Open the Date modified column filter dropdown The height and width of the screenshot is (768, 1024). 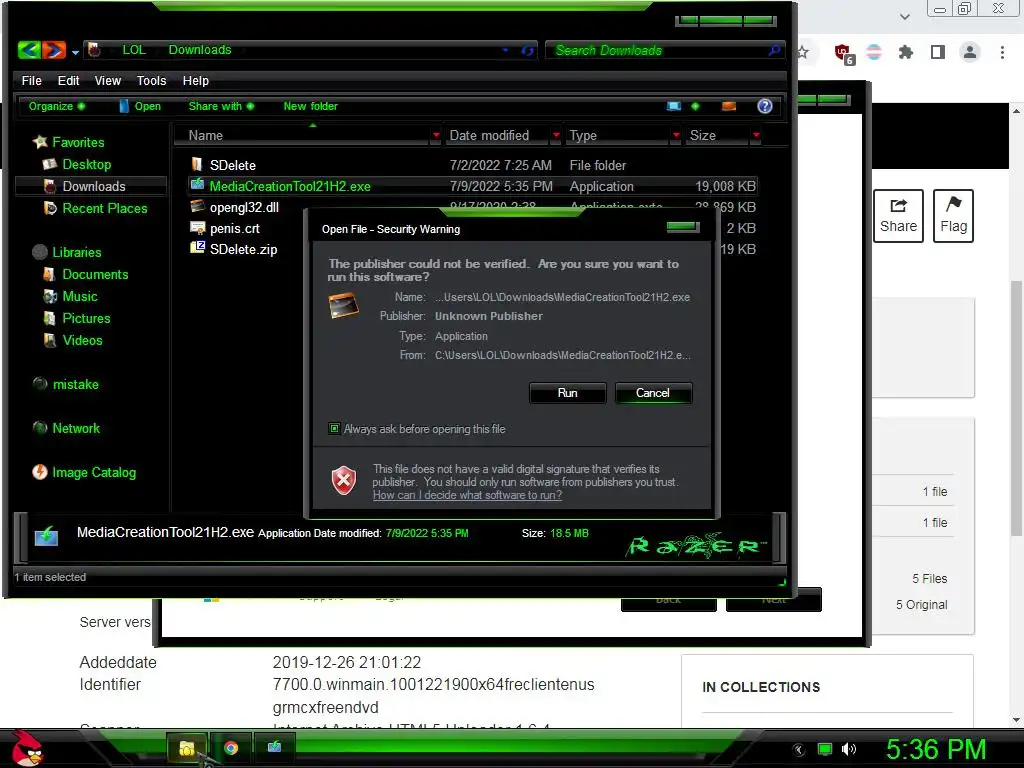point(556,135)
